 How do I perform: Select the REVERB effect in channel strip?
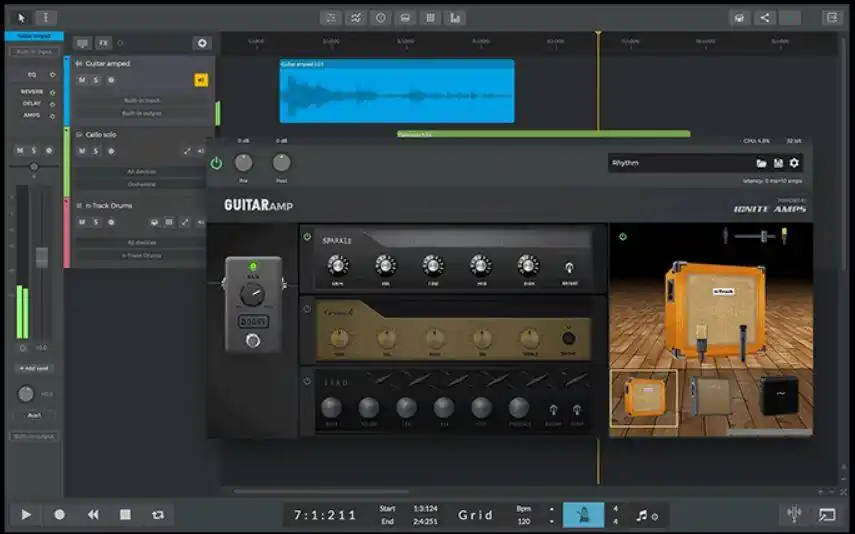coord(32,92)
